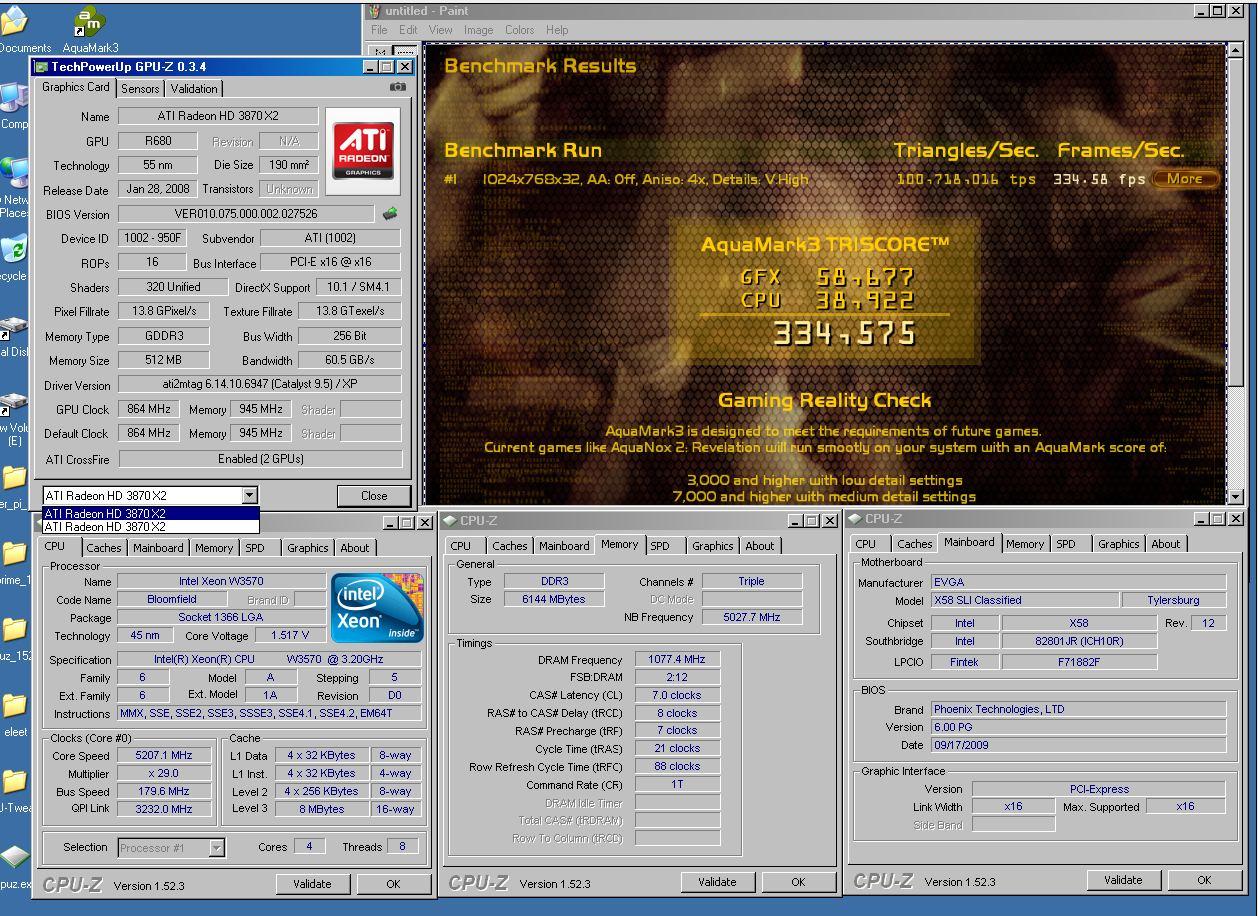Switch to Caches tab in the CPU-Z processor window
1258x916 pixels.
[104, 548]
